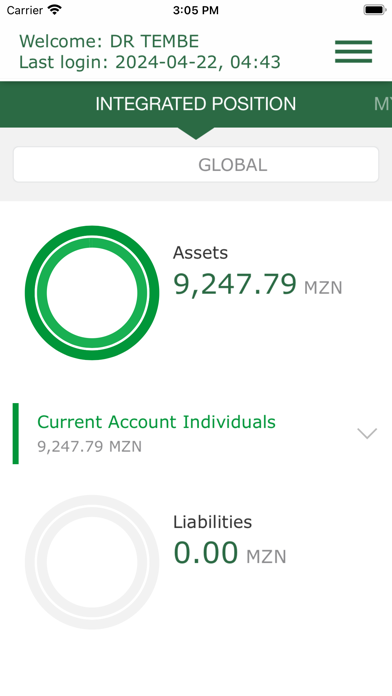Viewport: 392px width, 696px height.
Task: Tap the Wi-Fi status icon
Action: (55, 10)
